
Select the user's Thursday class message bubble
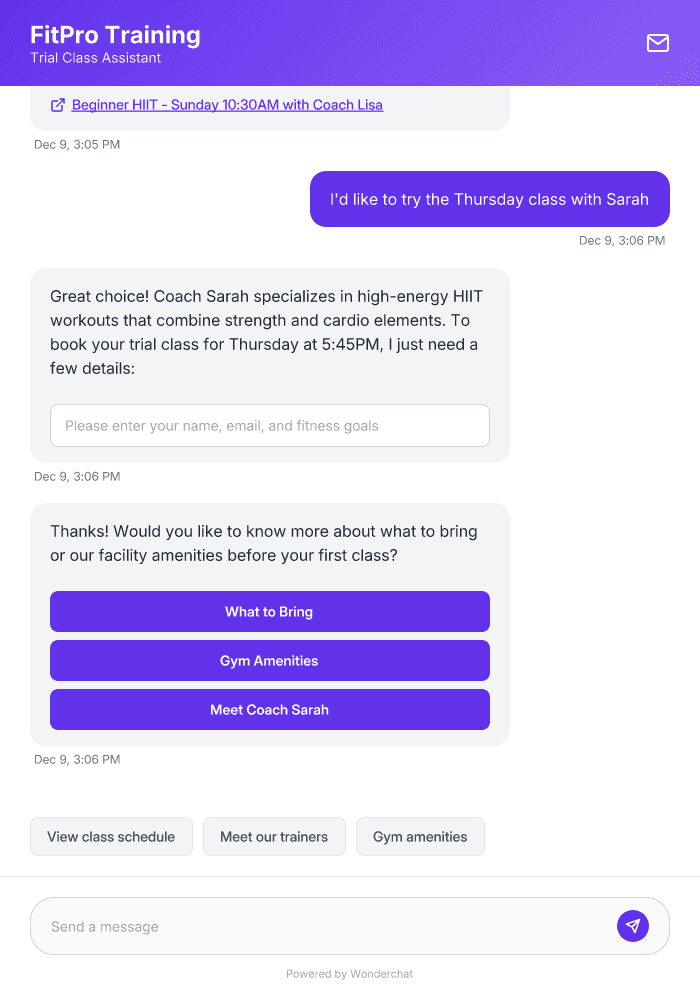tap(489, 199)
